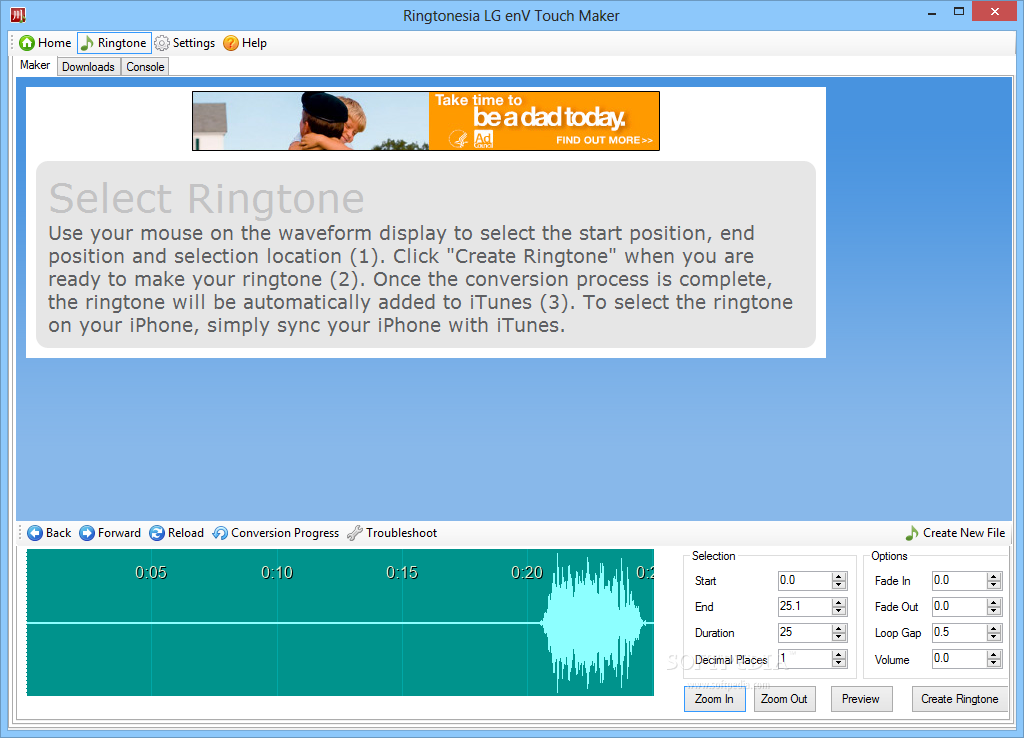Click the Create Ringtone button
Screen dimensions: 1024x738
point(959,699)
